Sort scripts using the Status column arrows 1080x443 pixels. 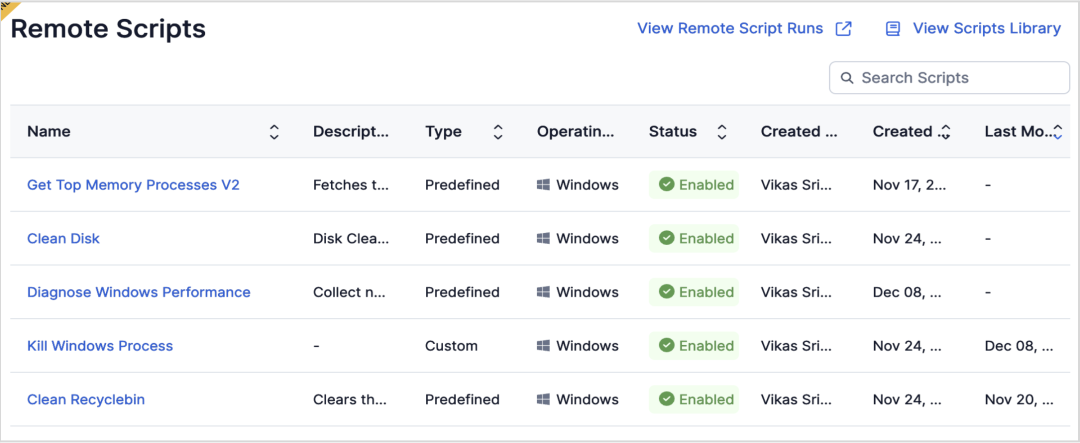click(x=722, y=132)
